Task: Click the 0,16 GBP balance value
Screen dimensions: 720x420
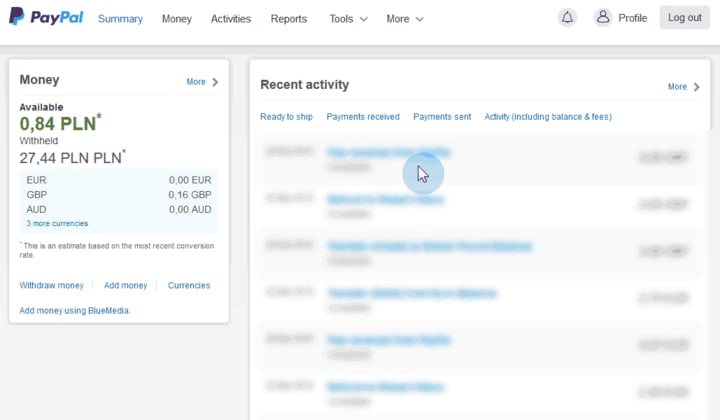Action: click(190, 195)
